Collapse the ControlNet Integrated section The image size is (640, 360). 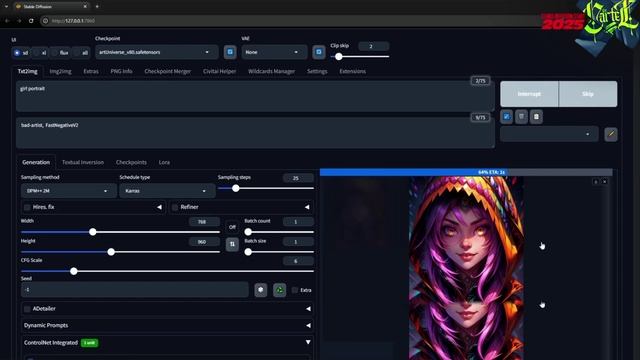click(x=308, y=342)
